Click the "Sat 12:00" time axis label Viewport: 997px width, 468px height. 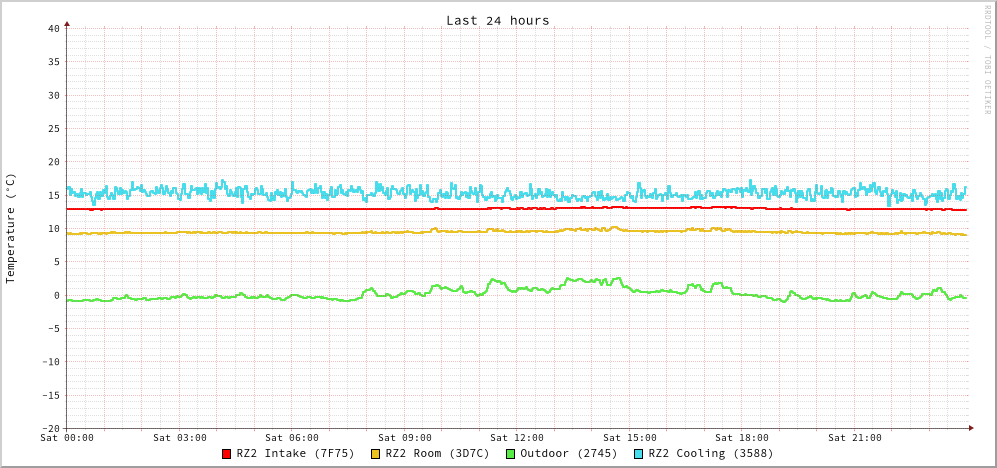point(517,438)
